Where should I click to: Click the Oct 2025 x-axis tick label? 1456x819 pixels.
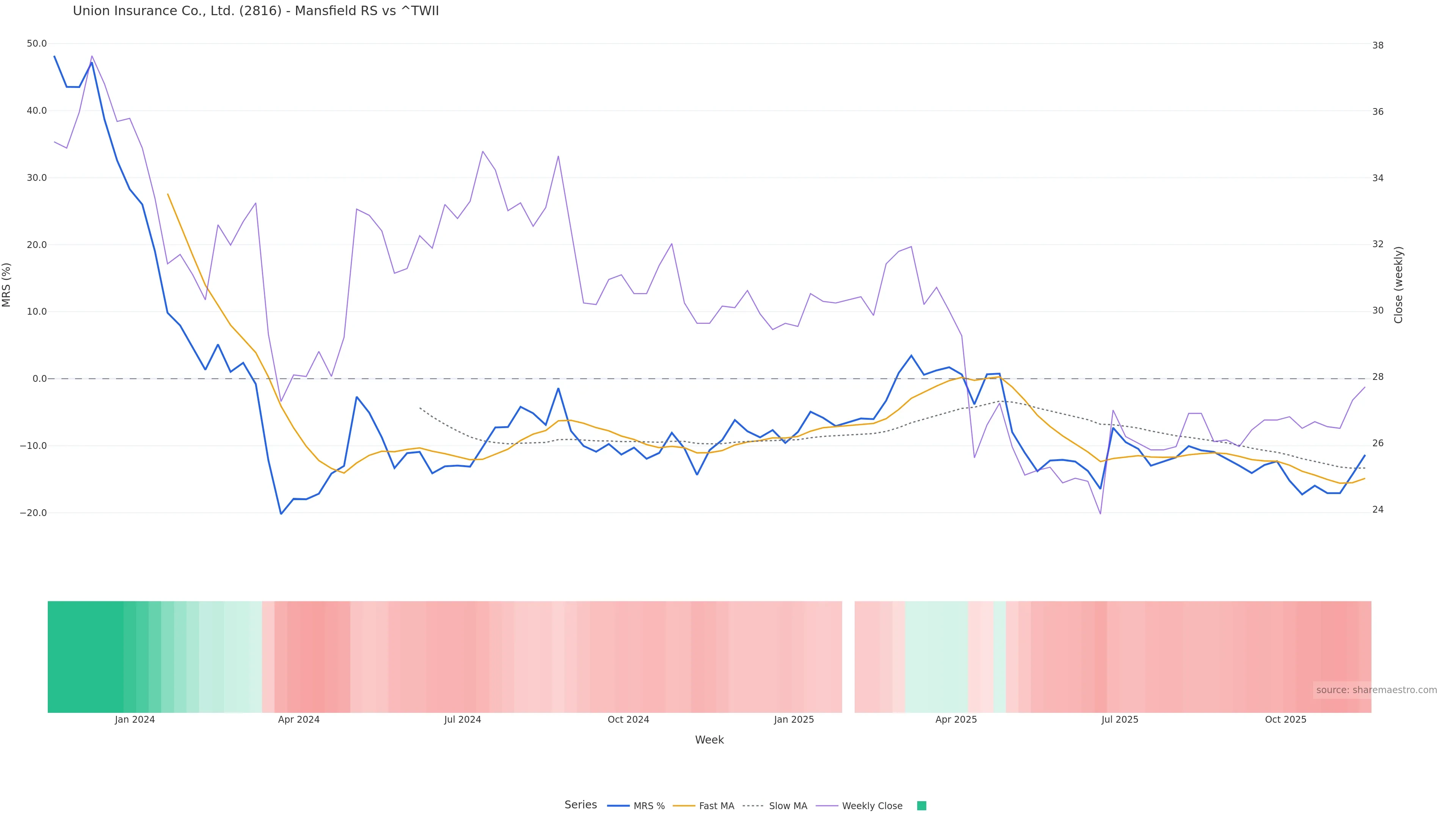point(1285,720)
